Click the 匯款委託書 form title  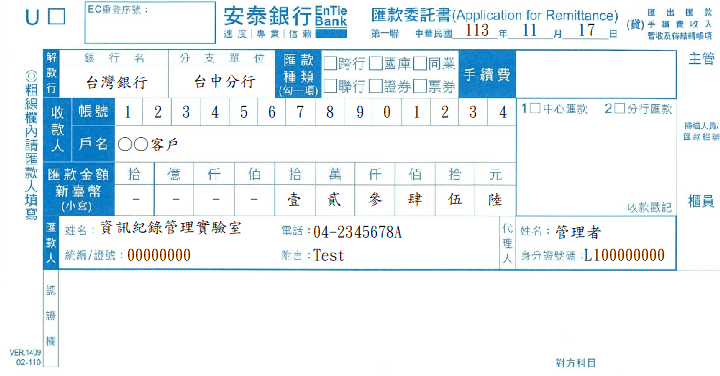coord(495,16)
